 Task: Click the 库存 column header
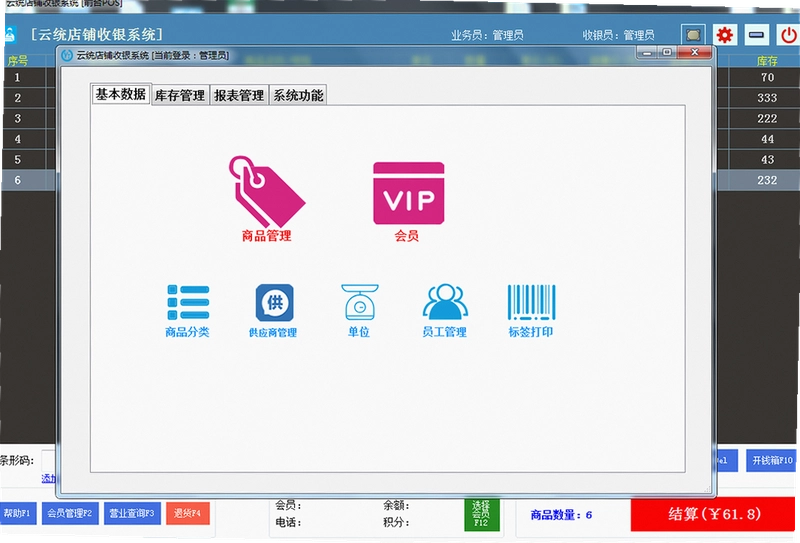(x=767, y=61)
